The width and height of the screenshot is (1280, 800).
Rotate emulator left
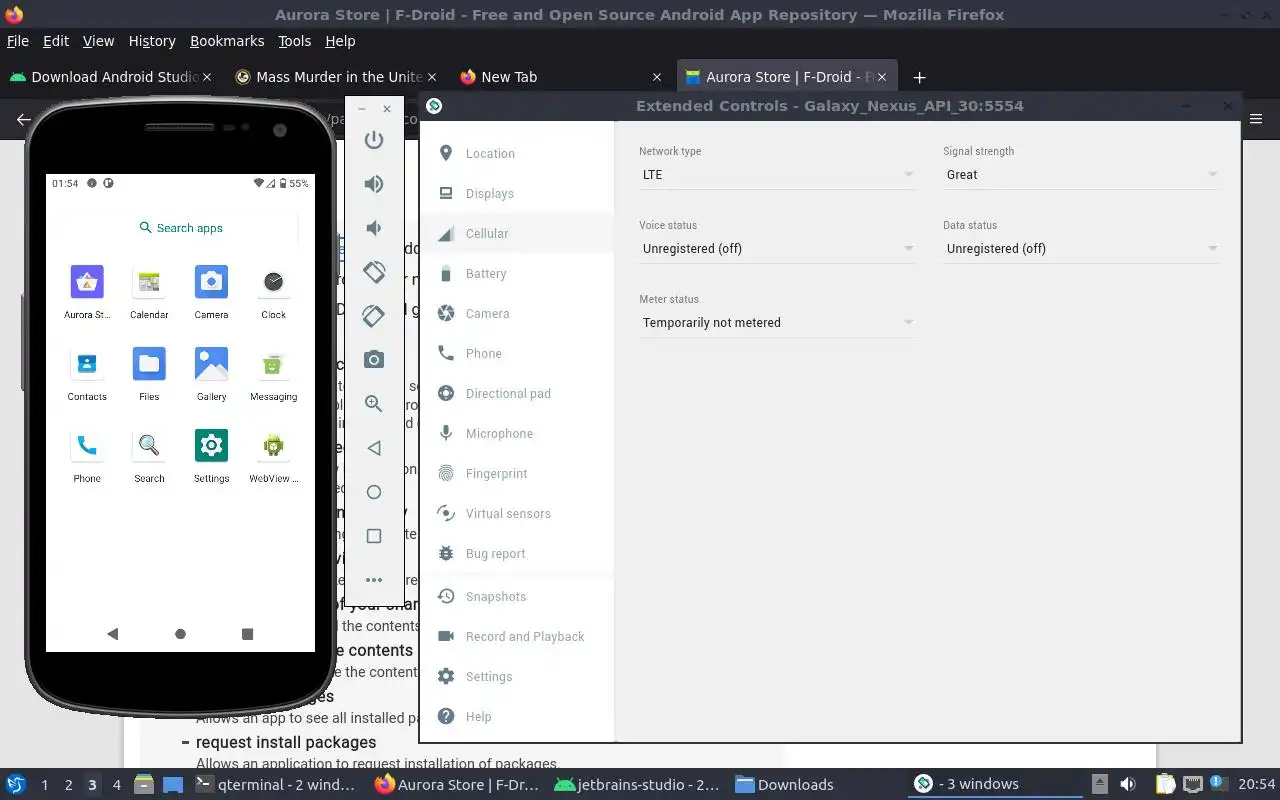click(x=374, y=272)
